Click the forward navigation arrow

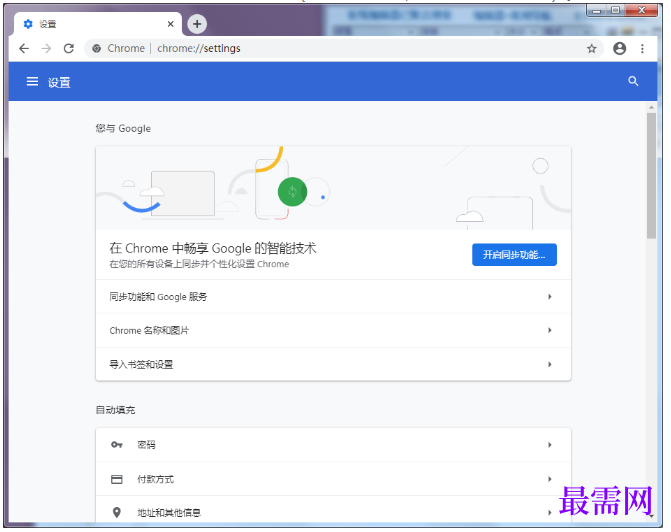tap(46, 48)
